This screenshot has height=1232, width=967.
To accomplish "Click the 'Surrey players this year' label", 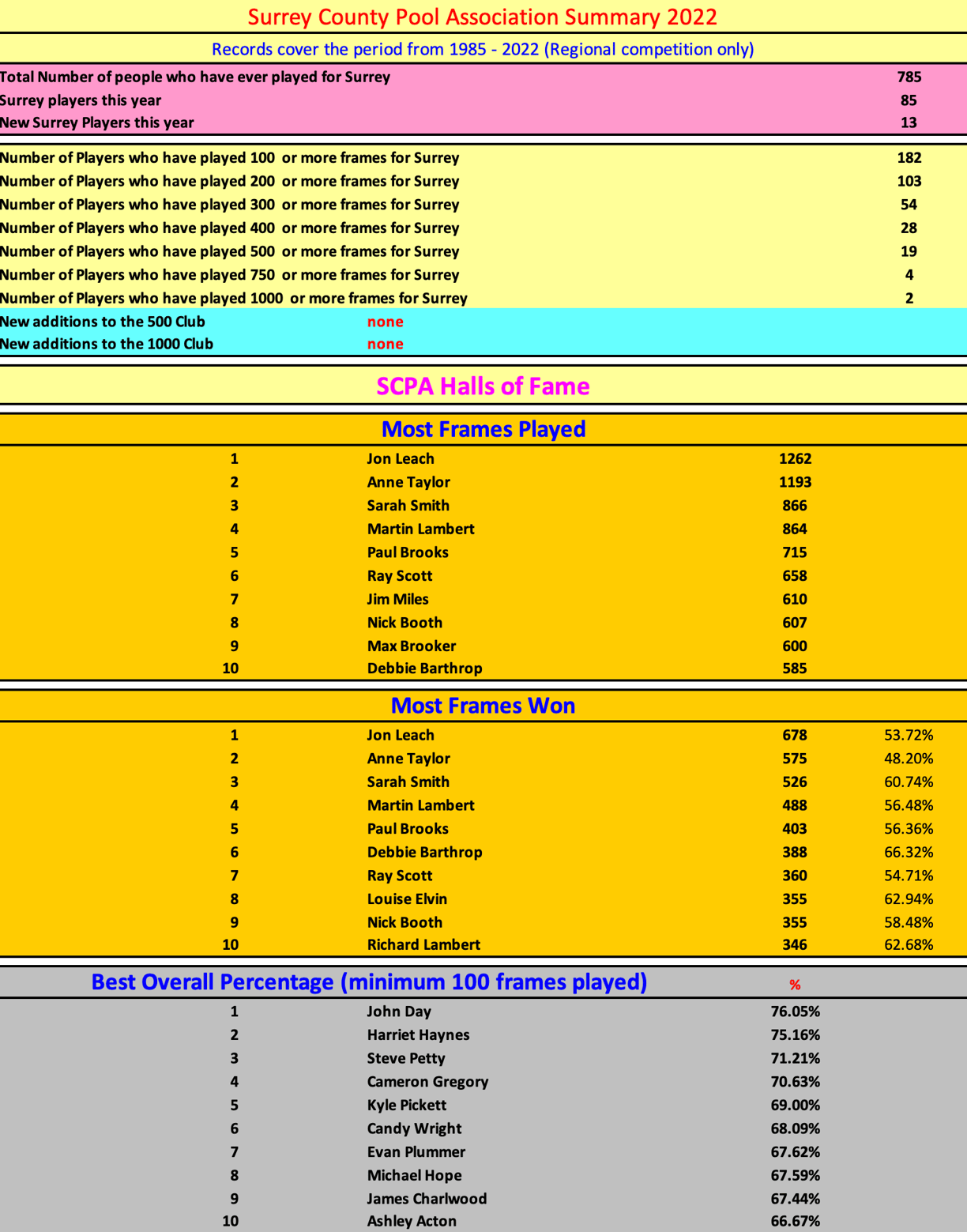I will tap(81, 100).
